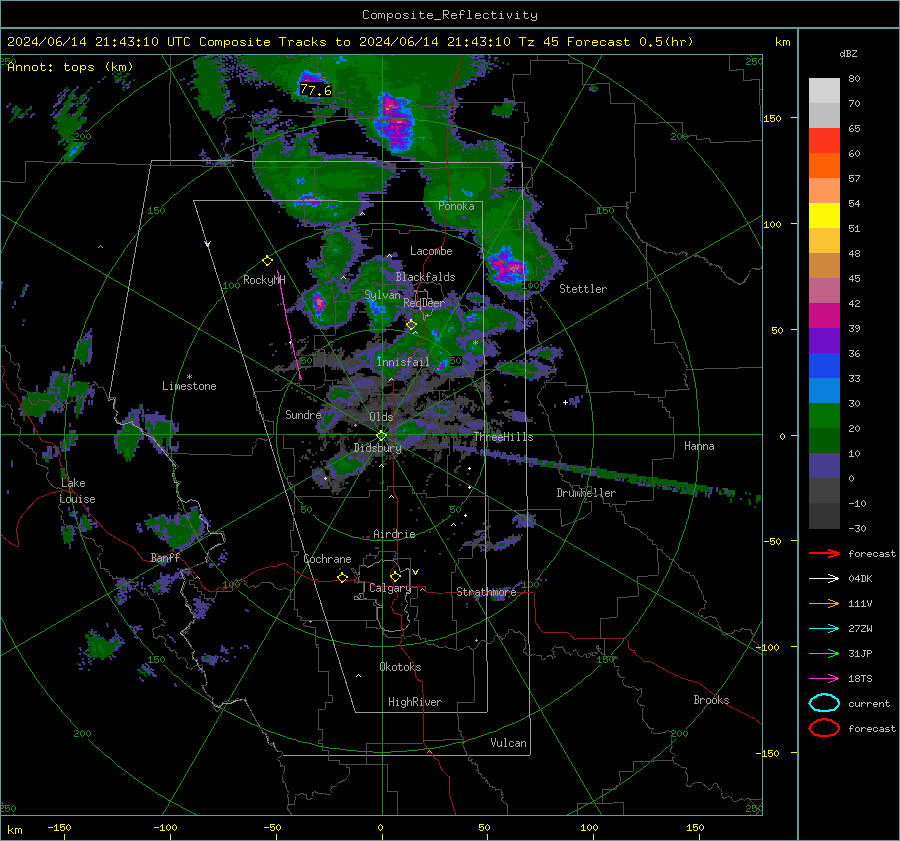Click the Calgary city label

pyautogui.click(x=390, y=588)
